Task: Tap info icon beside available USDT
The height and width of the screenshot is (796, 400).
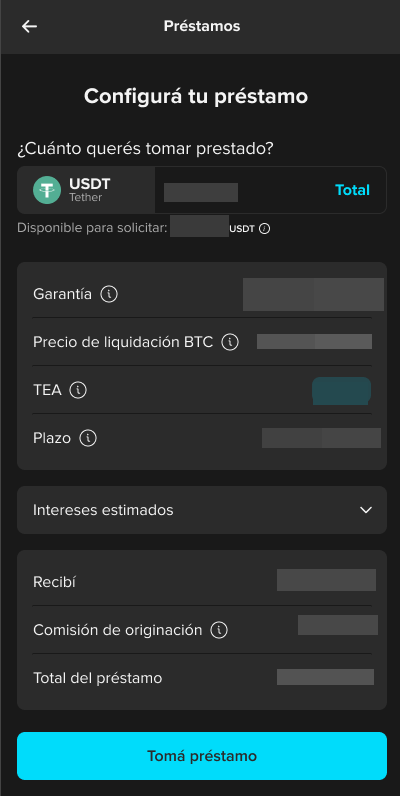Action: pyautogui.click(x=264, y=229)
